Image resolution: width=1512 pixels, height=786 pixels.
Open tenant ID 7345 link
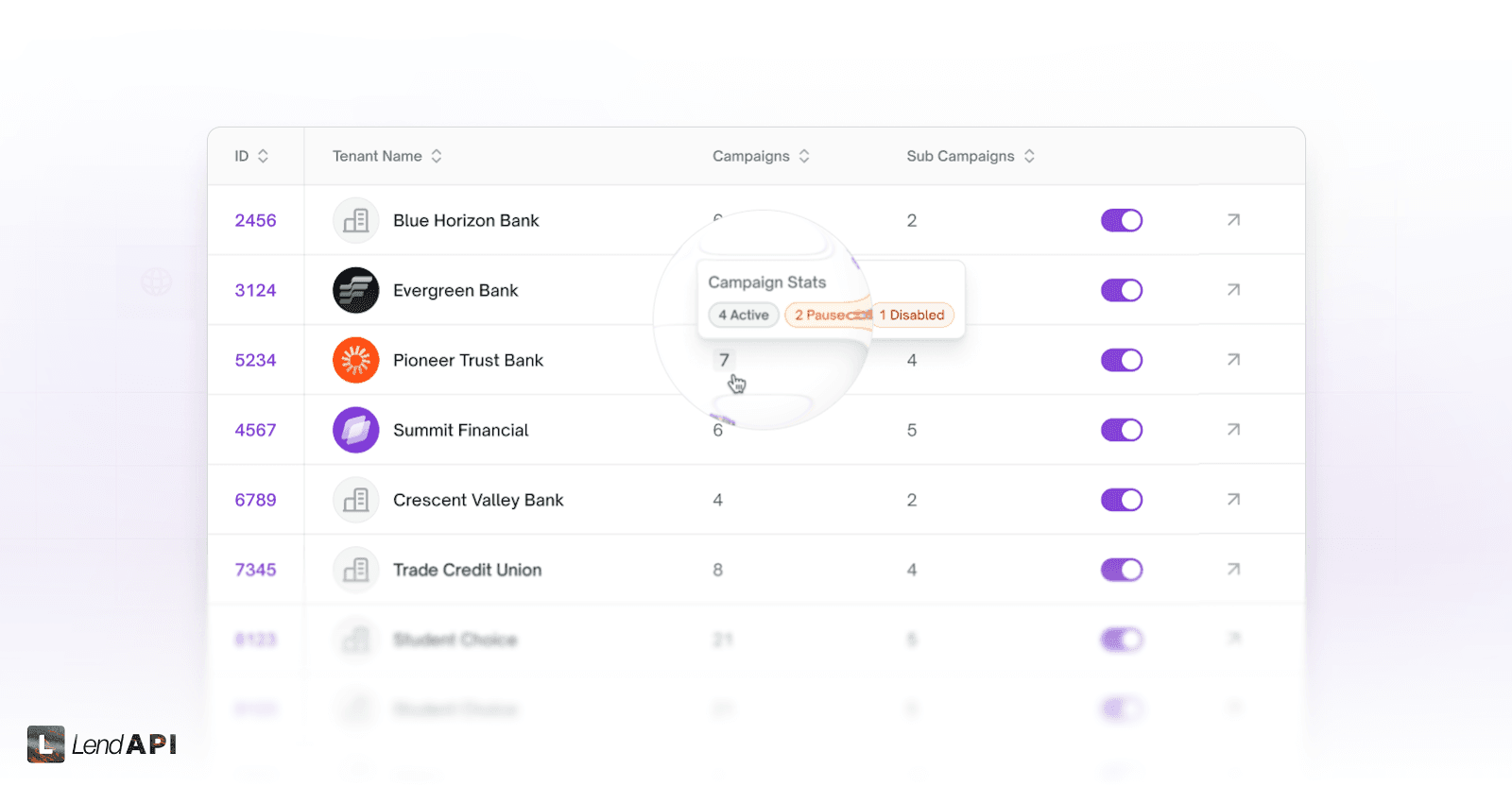click(x=255, y=570)
